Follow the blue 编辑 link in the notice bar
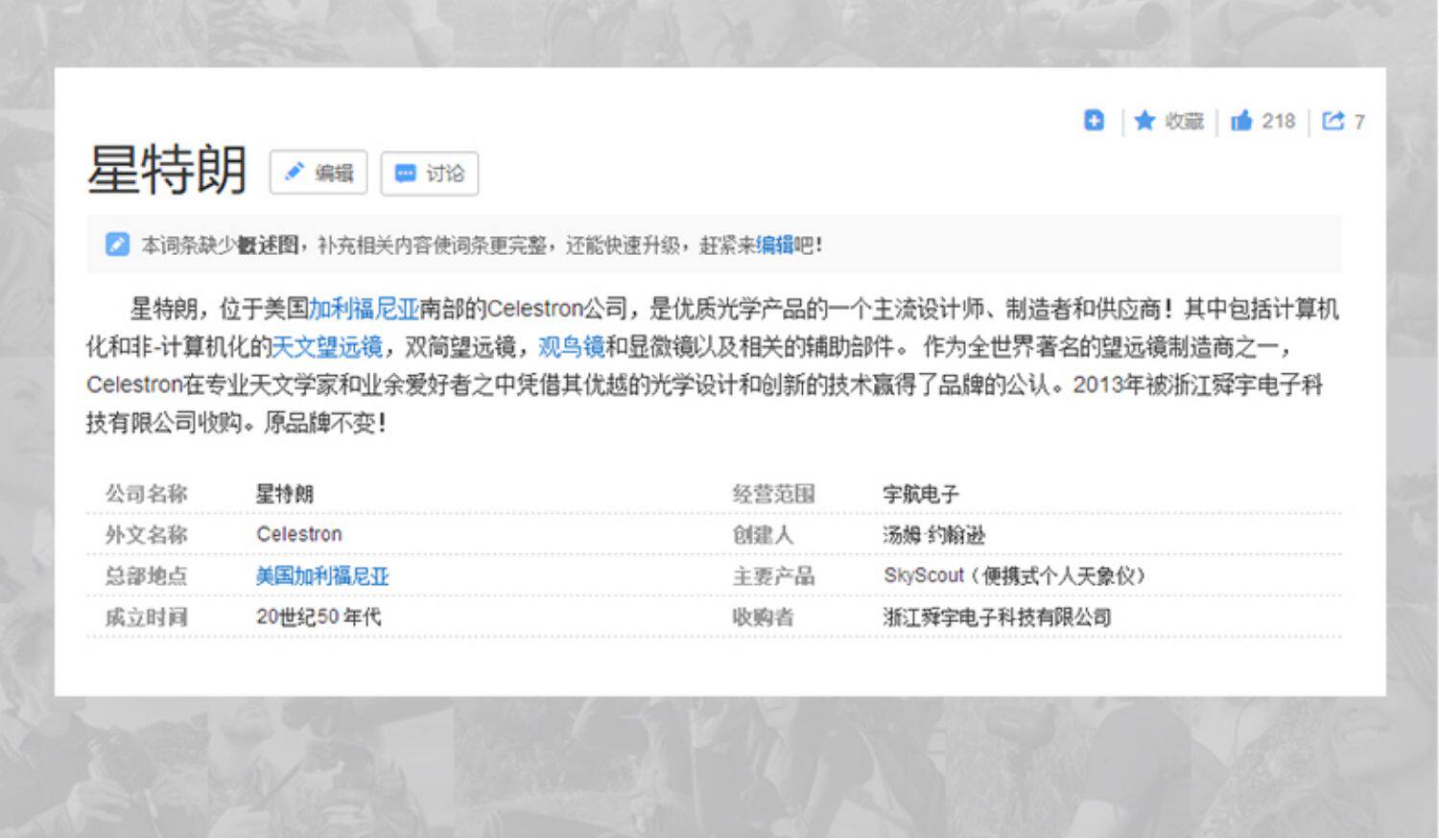This screenshot has width=1439, height=840. pyautogui.click(x=775, y=245)
